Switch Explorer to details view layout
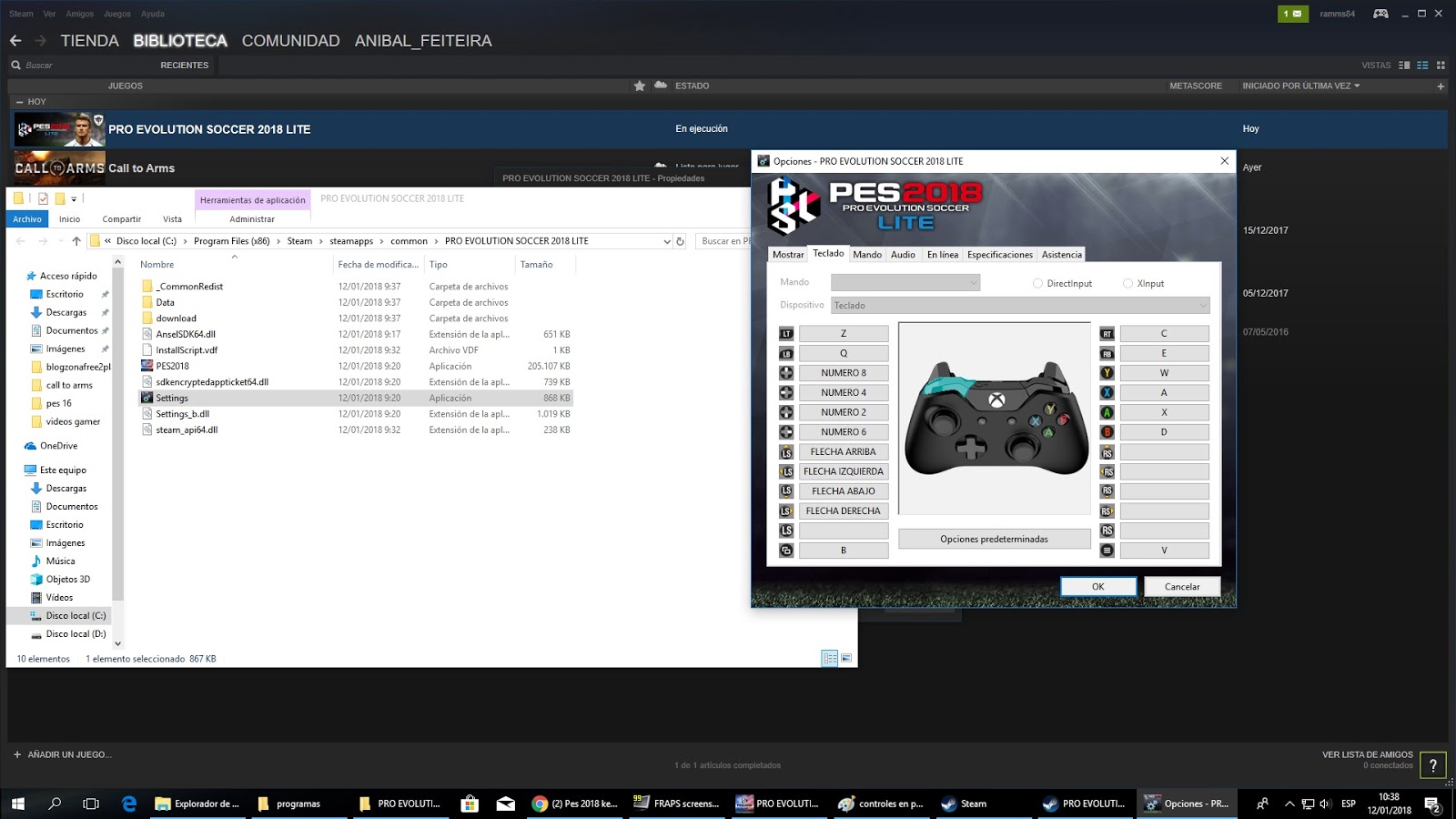The height and width of the screenshot is (819, 1456). click(829, 659)
